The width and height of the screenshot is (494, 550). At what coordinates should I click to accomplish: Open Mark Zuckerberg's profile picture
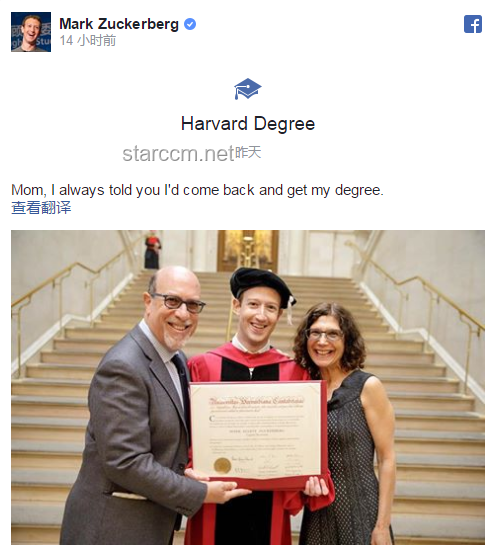click(31, 32)
